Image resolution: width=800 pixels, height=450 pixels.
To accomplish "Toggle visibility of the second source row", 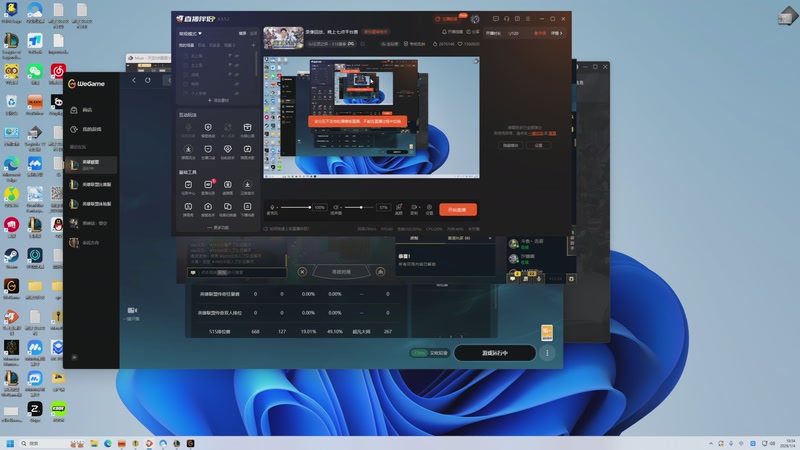I will pyautogui.click(x=237, y=65).
